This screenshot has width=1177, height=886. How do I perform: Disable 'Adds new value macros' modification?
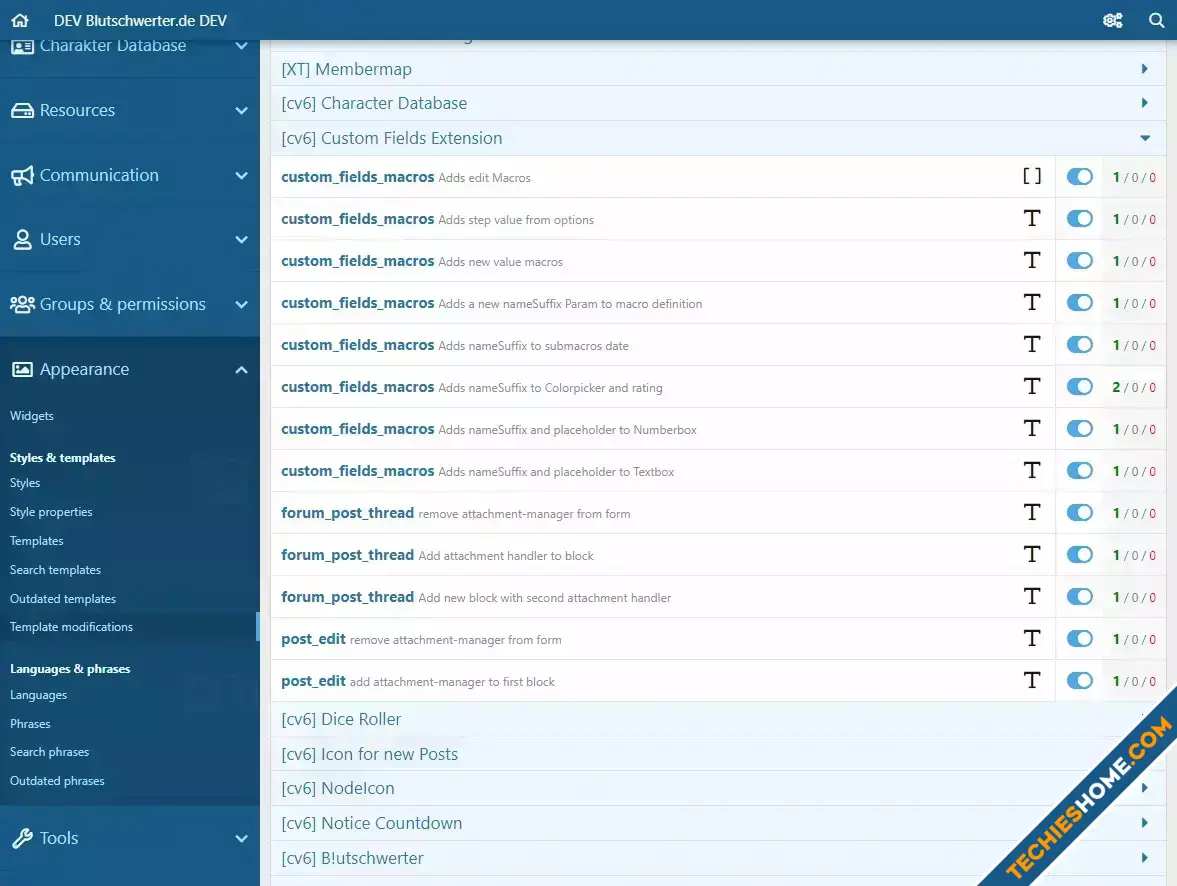[x=1079, y=261]
